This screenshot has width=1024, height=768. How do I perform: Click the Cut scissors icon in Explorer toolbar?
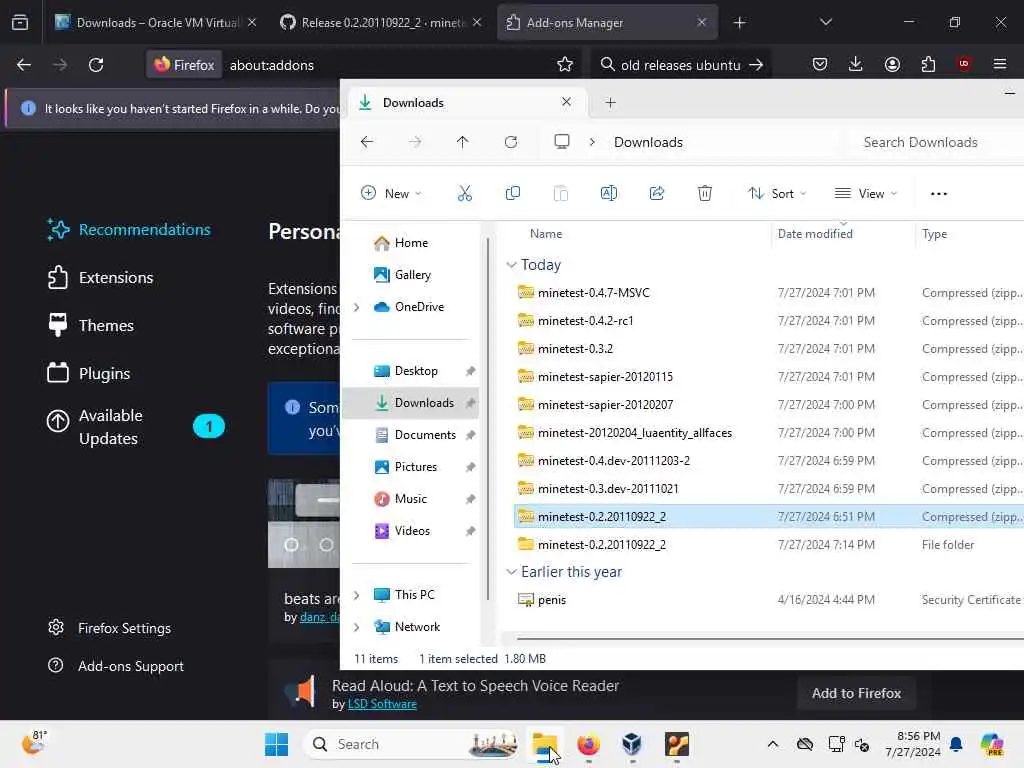point(464,193)
